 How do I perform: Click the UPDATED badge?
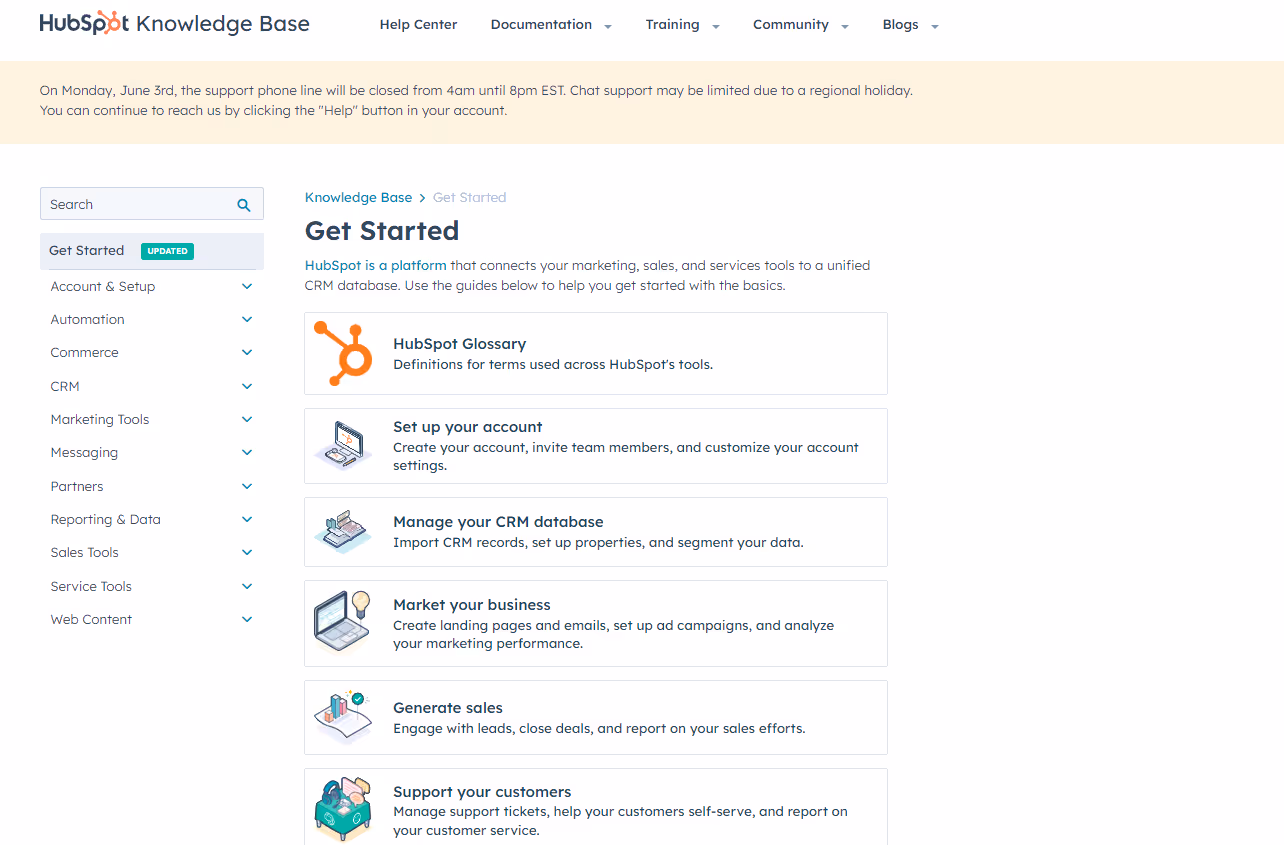tap(167, 251)
